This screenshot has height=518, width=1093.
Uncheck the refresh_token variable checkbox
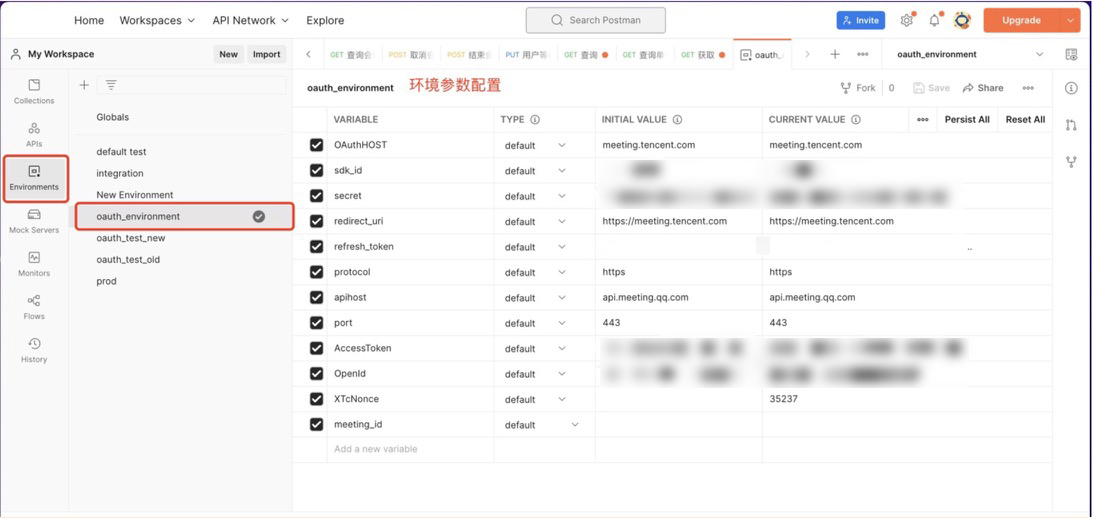[316, 247]
